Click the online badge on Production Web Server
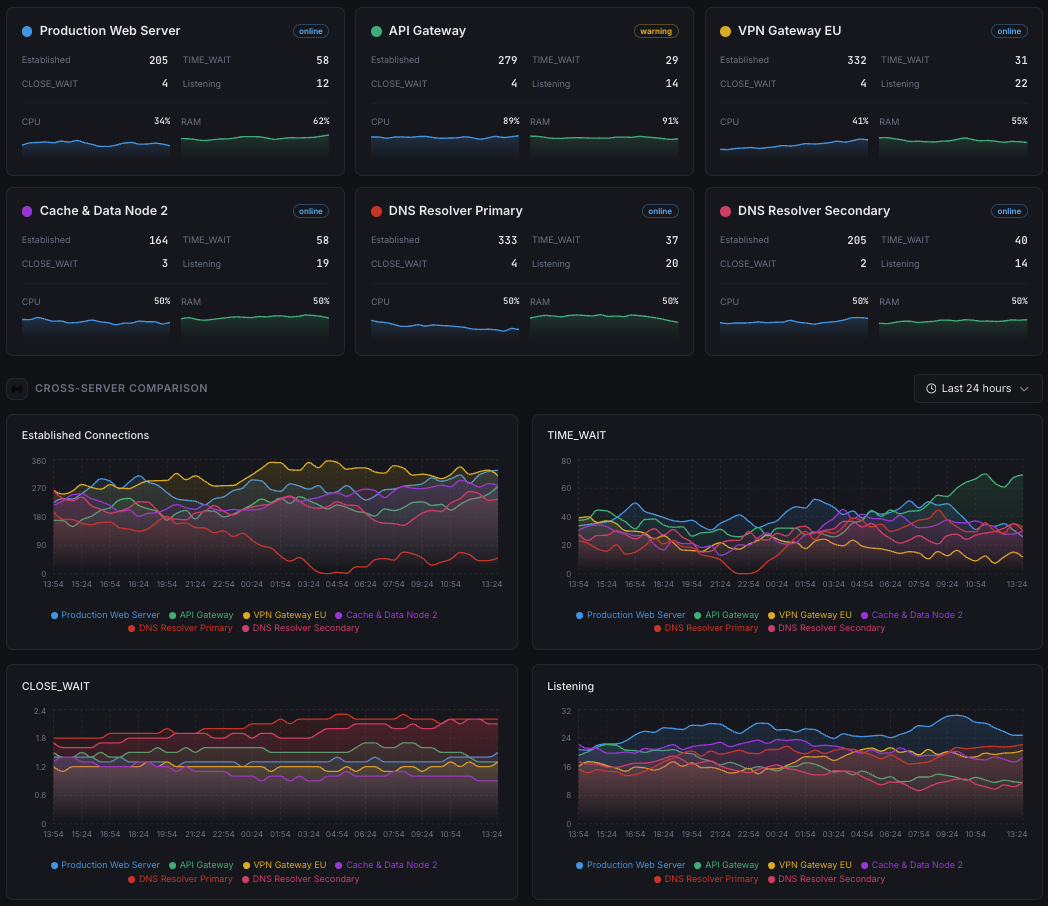 pos(310,31)
